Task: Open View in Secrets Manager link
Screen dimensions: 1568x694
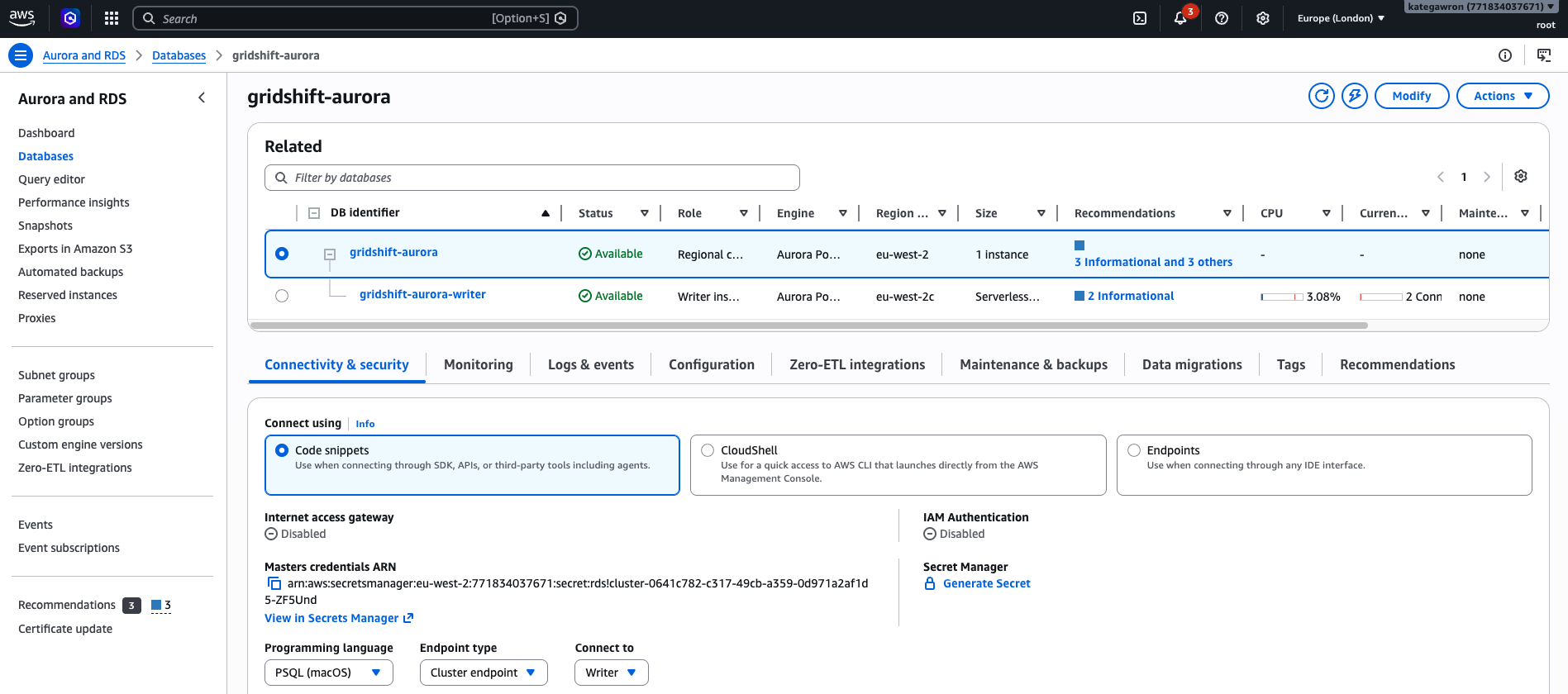Action: pos(339,618)
